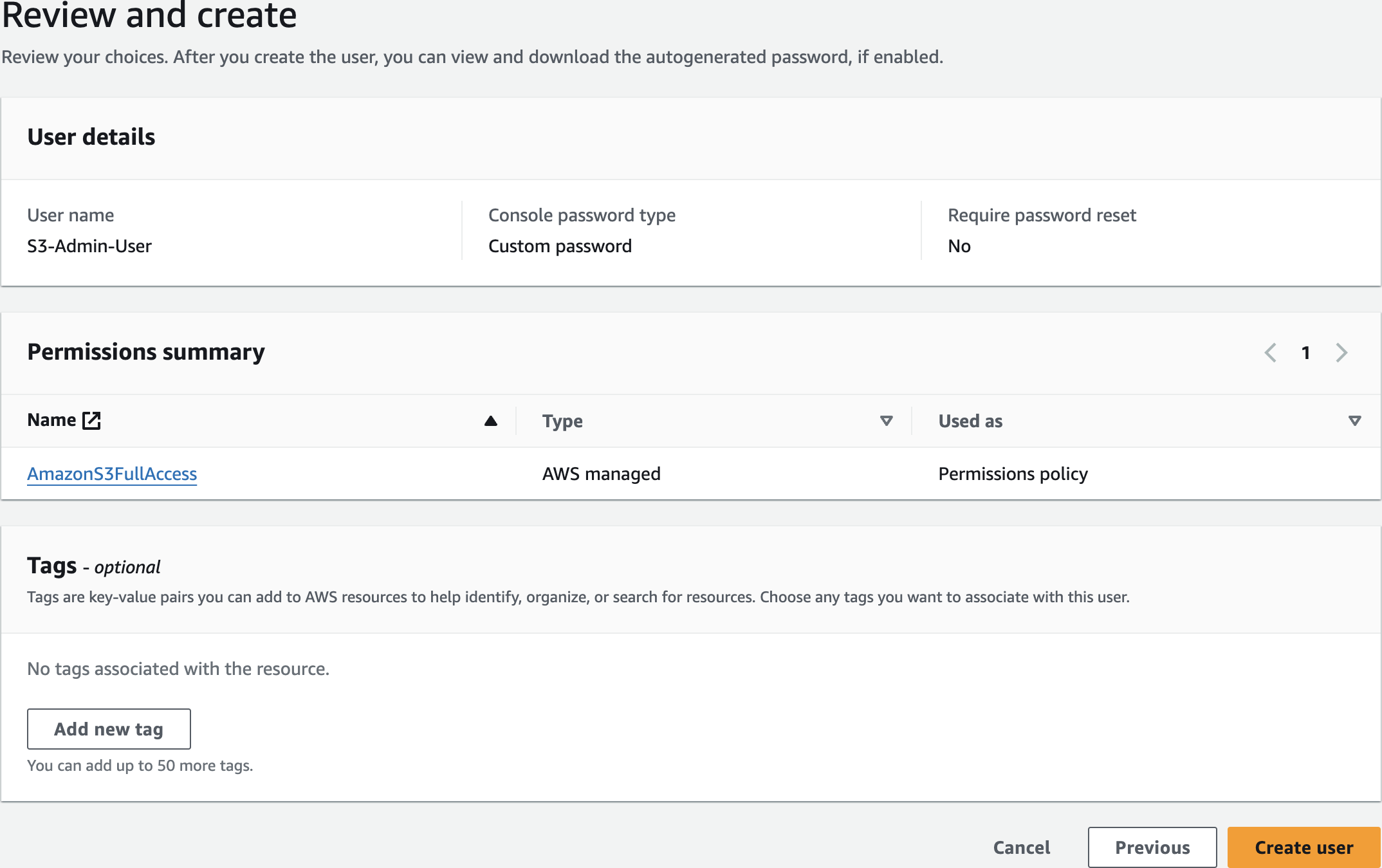Click the Used as column sort arrow
This screenshot has width=1382, height=868.
(1354, 421)
